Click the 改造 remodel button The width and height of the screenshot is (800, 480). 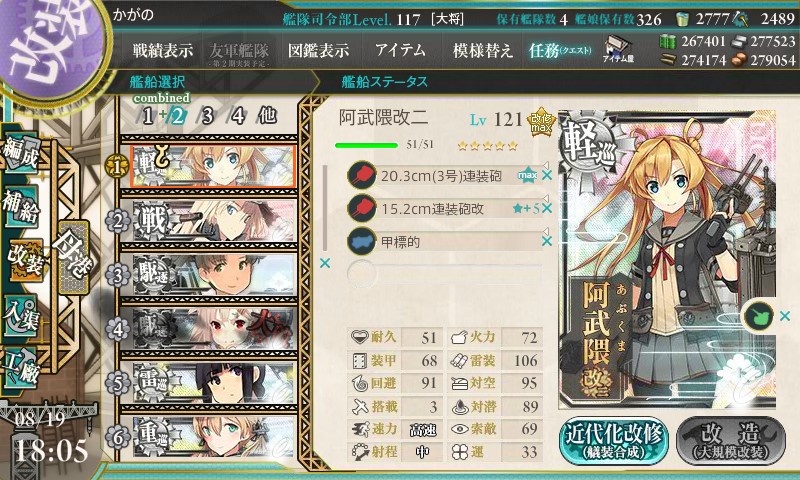pyautogui.click(x=731, y=441)
